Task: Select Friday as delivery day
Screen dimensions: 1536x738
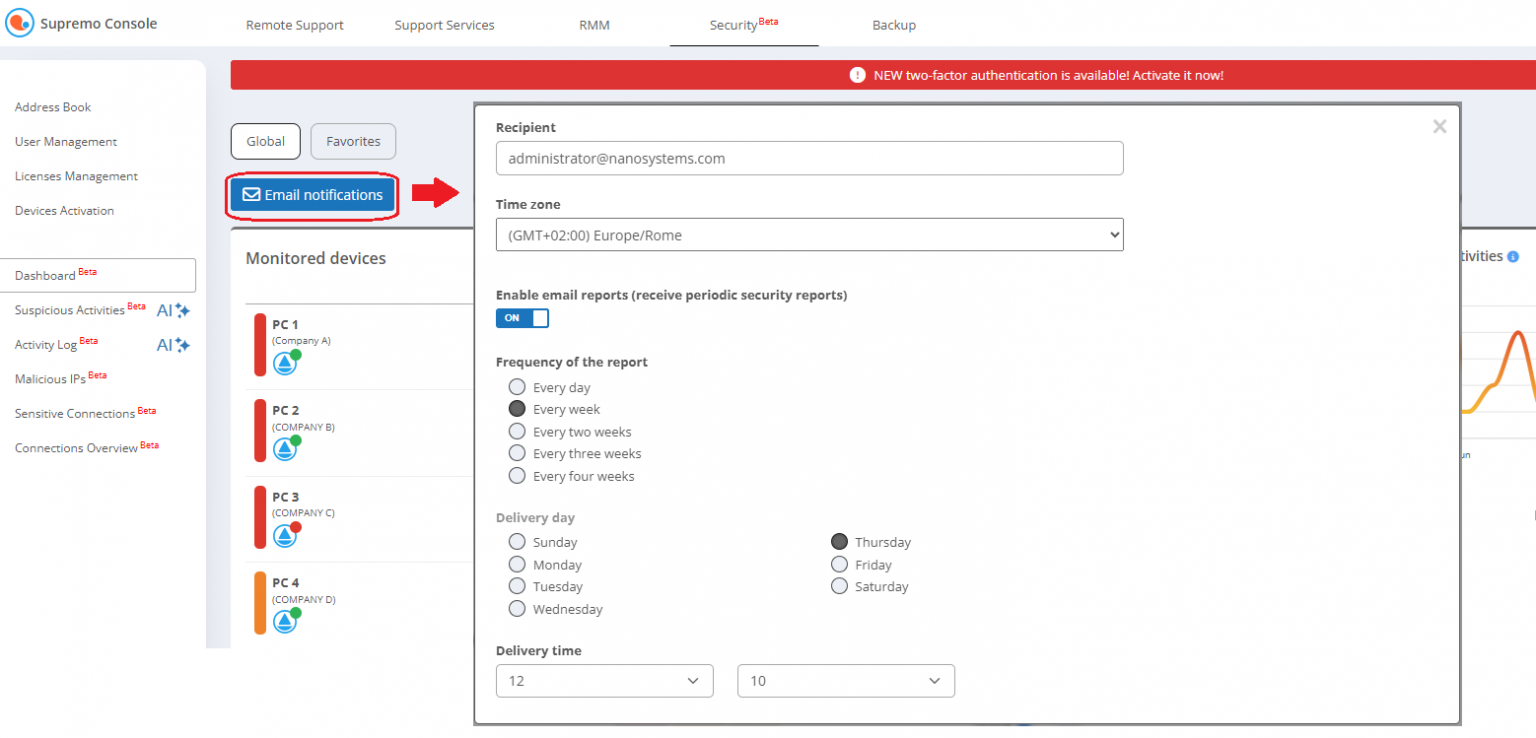Action: coord(839,564)
